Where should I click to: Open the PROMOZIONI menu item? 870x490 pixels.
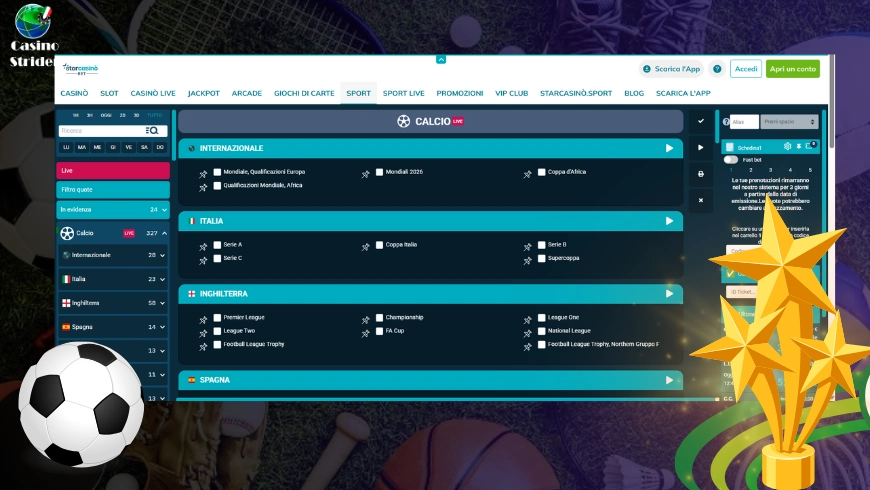(459, 93)
